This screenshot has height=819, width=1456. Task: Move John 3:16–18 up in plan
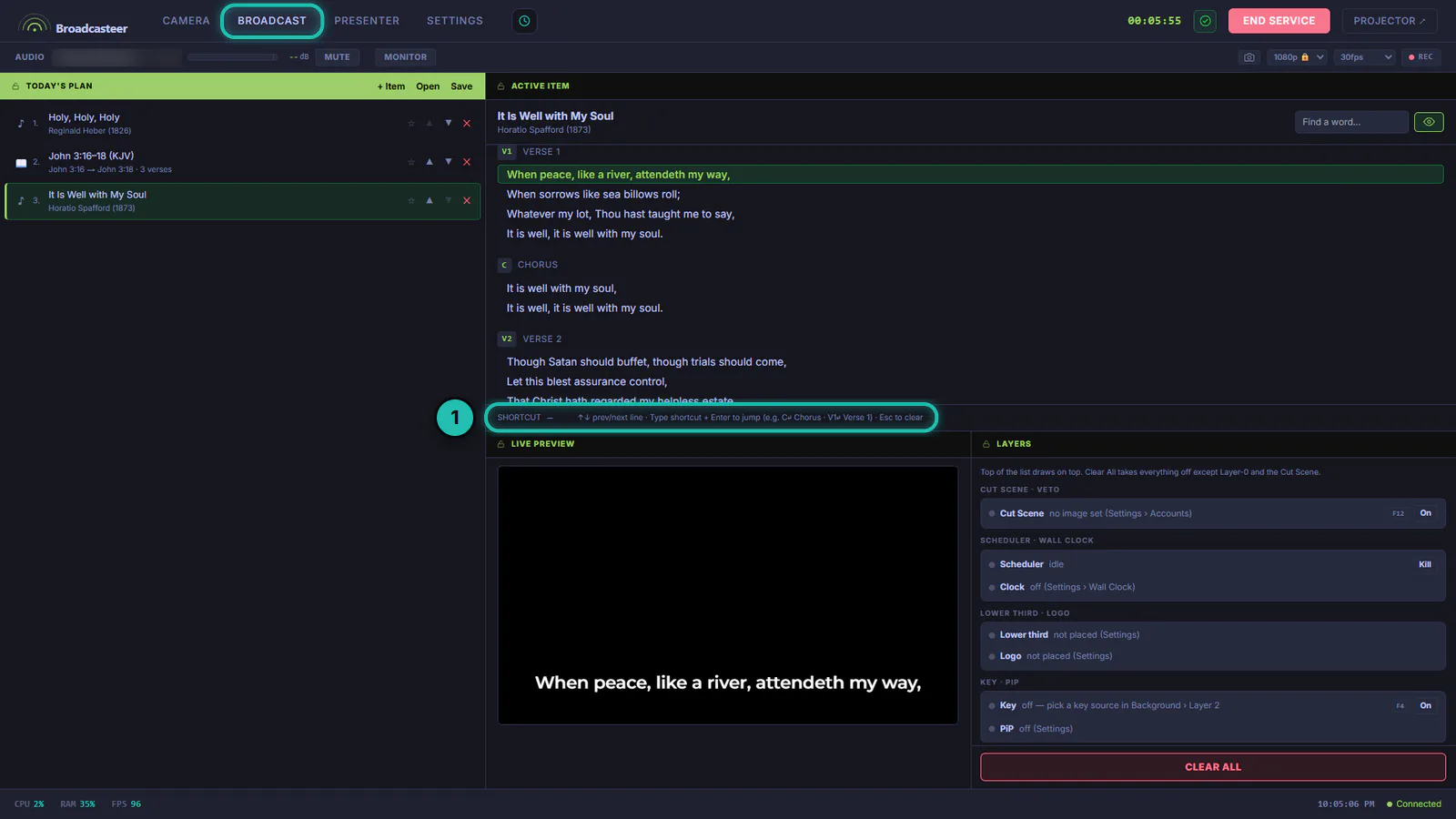click(430, 162)
